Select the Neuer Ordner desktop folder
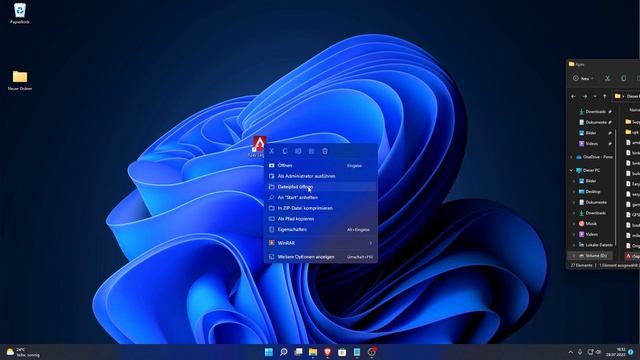Screen dimensions: 640x360 tap(20, 80)
